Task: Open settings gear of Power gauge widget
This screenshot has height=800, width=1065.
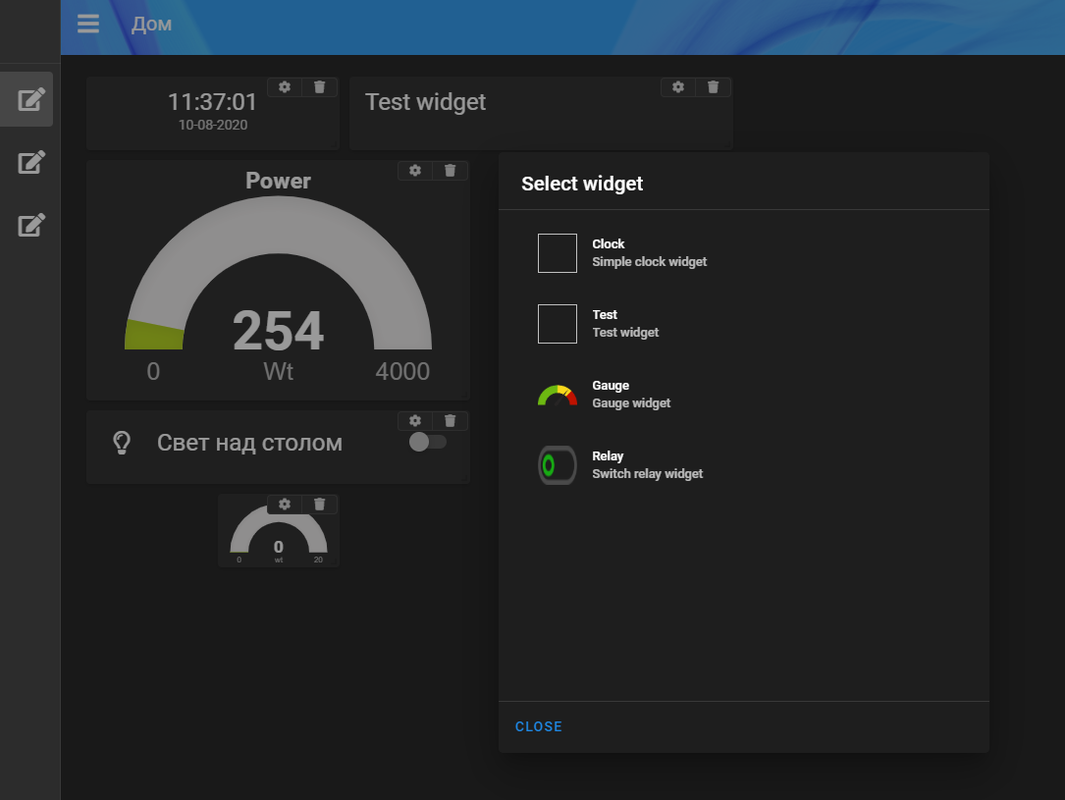Action: click(x=415, y=170)
